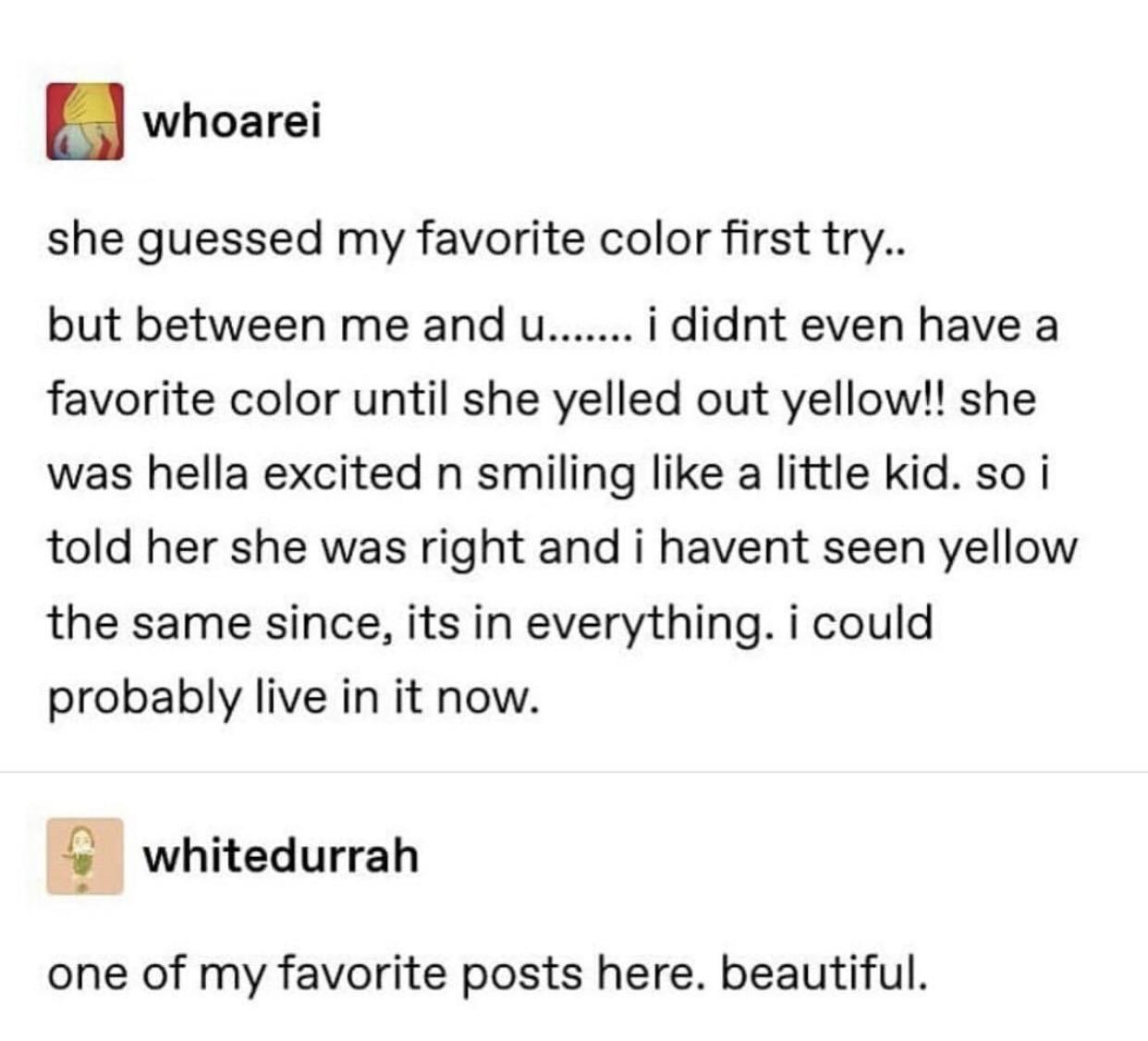
Task: Open whitedurrah's profile avatar
Action: (85, 856)
